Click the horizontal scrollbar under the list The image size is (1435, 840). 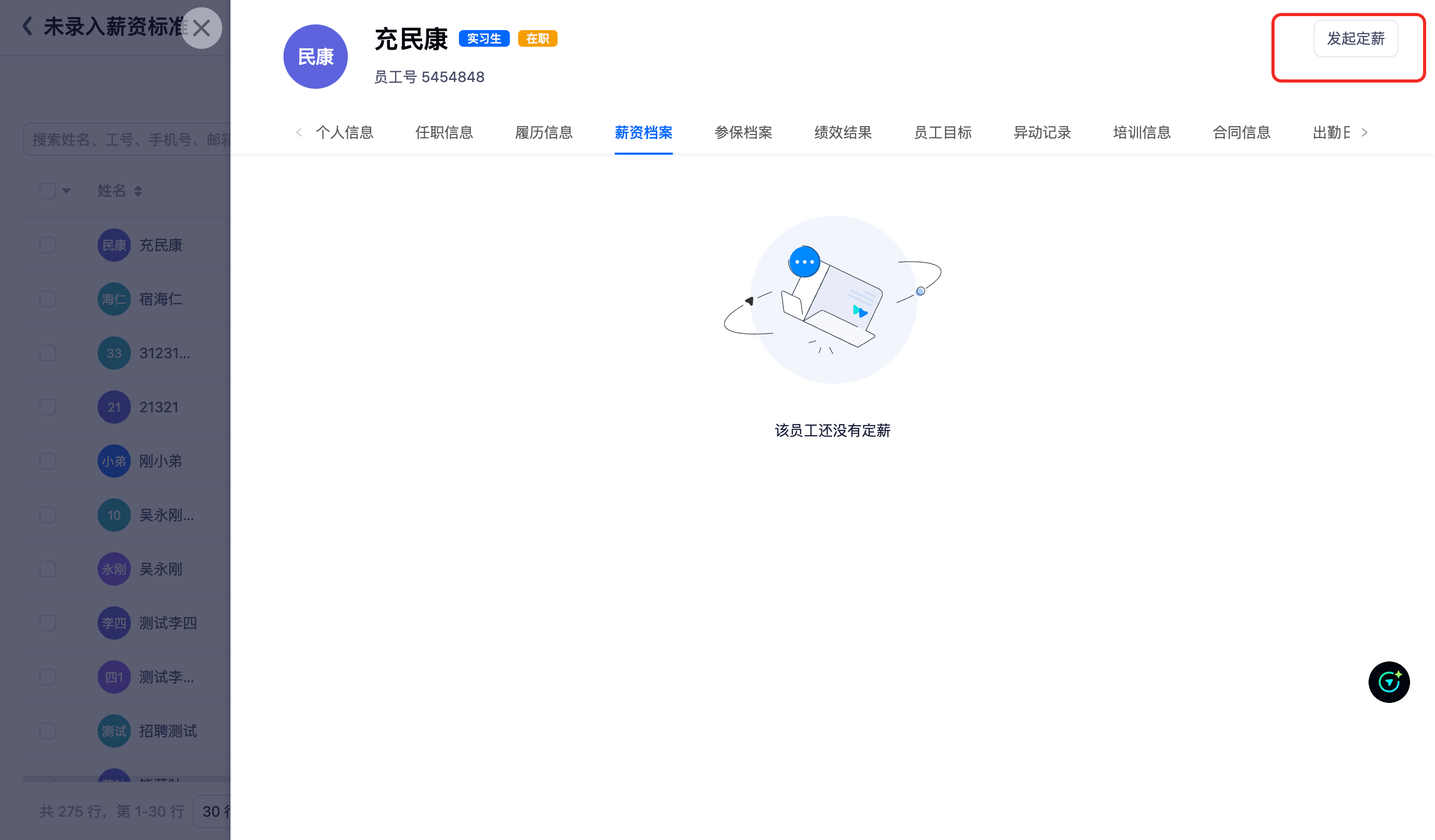pyautogui.click(x=127, y=779)
